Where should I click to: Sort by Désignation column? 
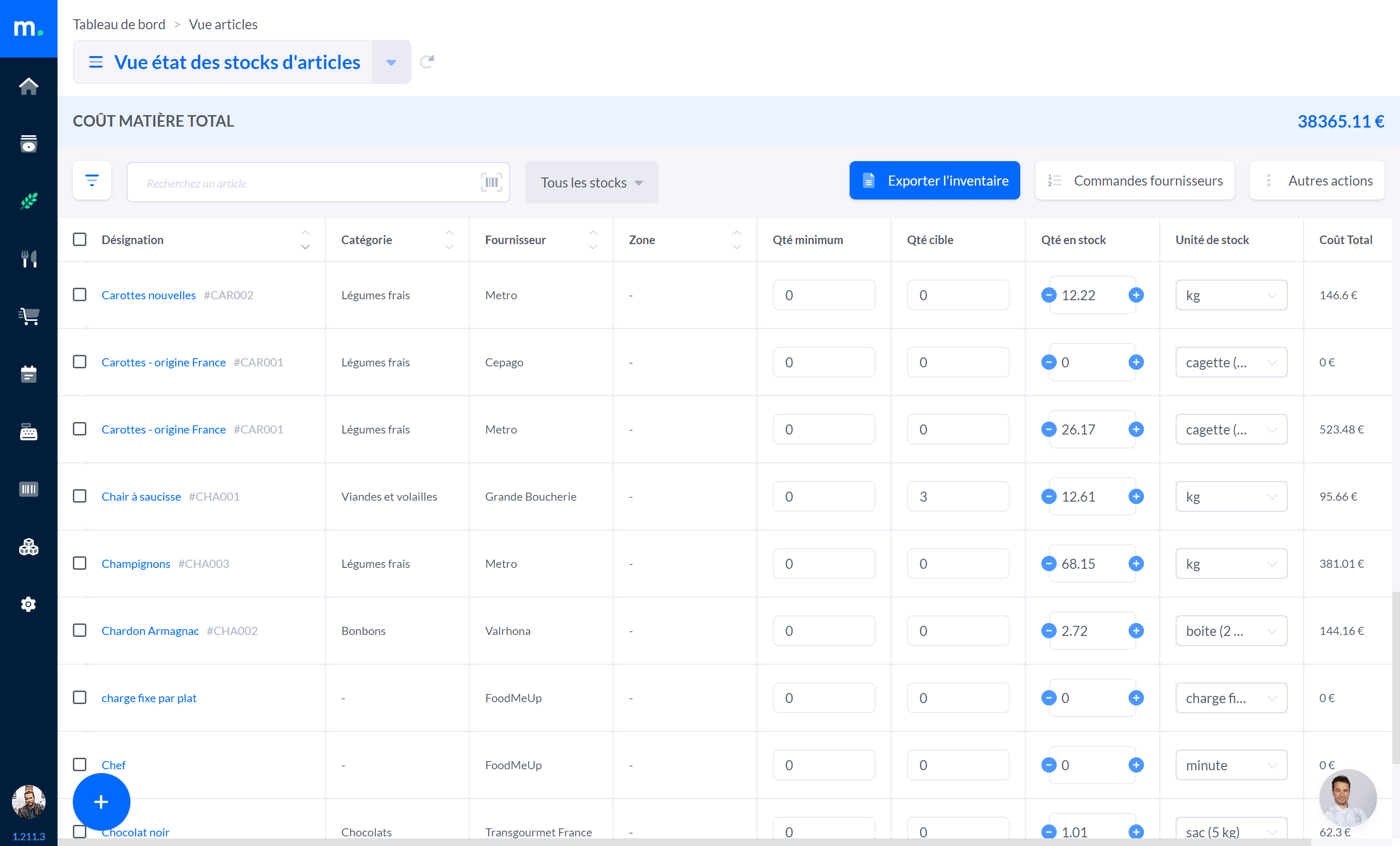click(305, 240)
